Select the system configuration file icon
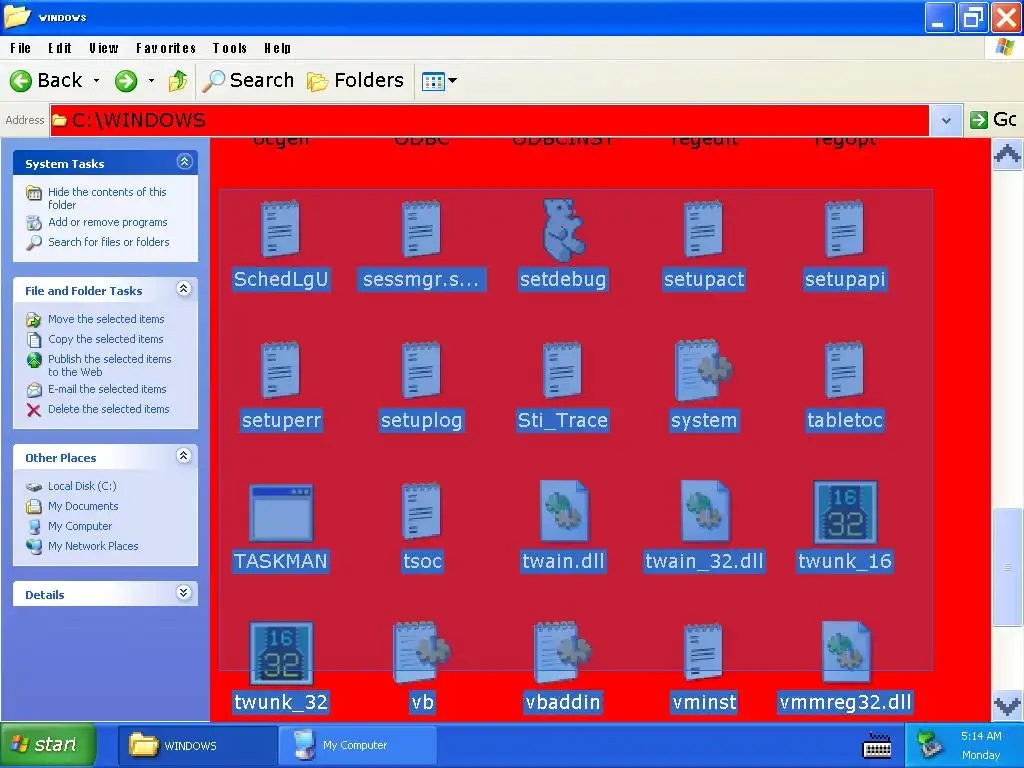 point(703,370)
